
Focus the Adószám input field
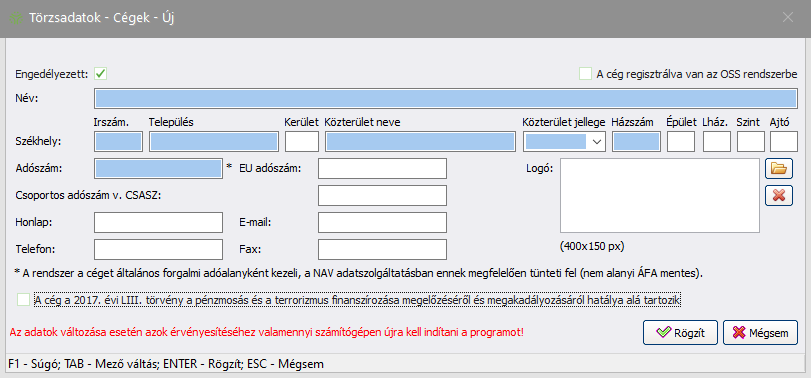tap(158, 169)
